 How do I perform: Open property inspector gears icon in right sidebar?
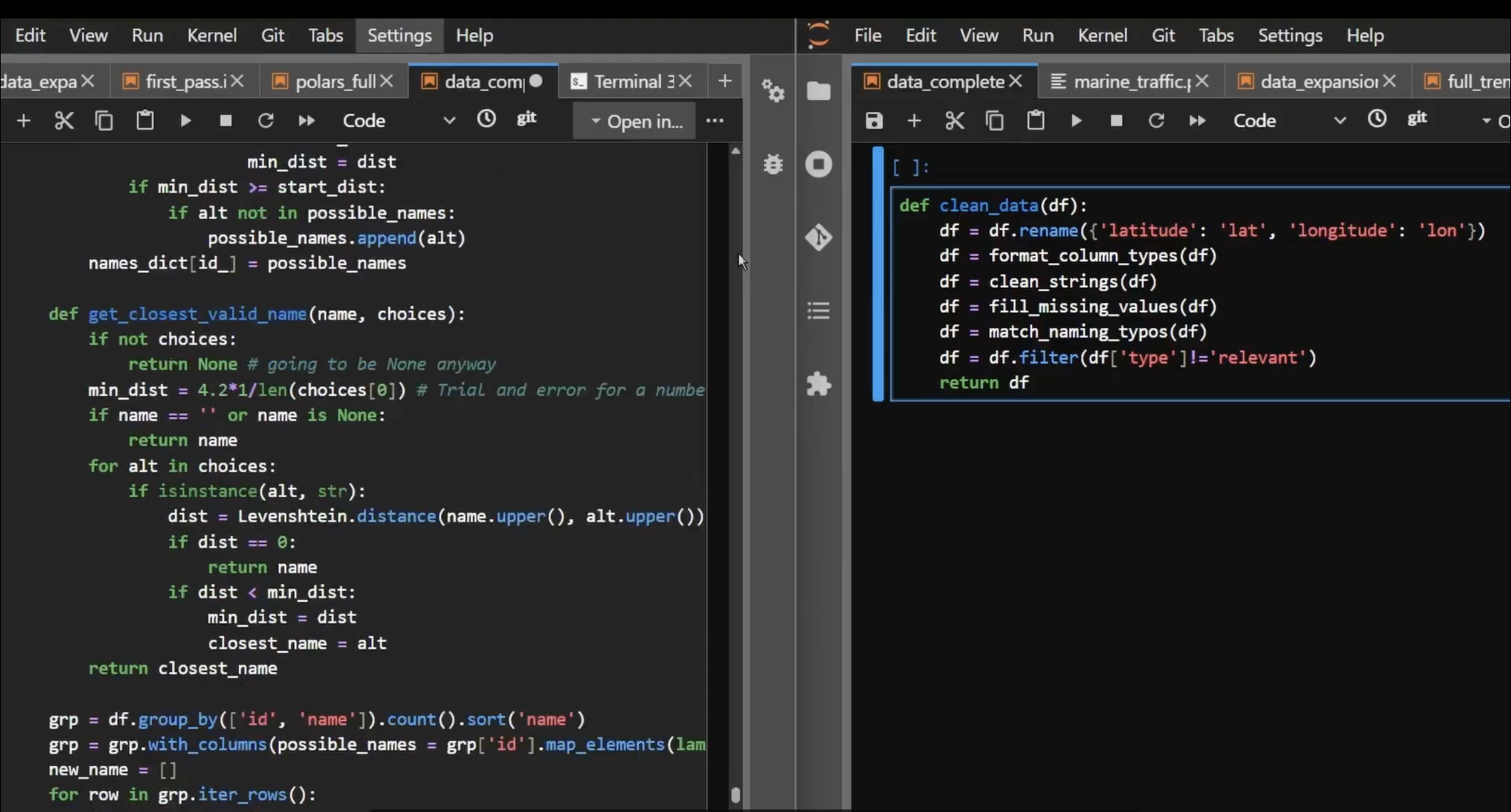pos(773,91)
